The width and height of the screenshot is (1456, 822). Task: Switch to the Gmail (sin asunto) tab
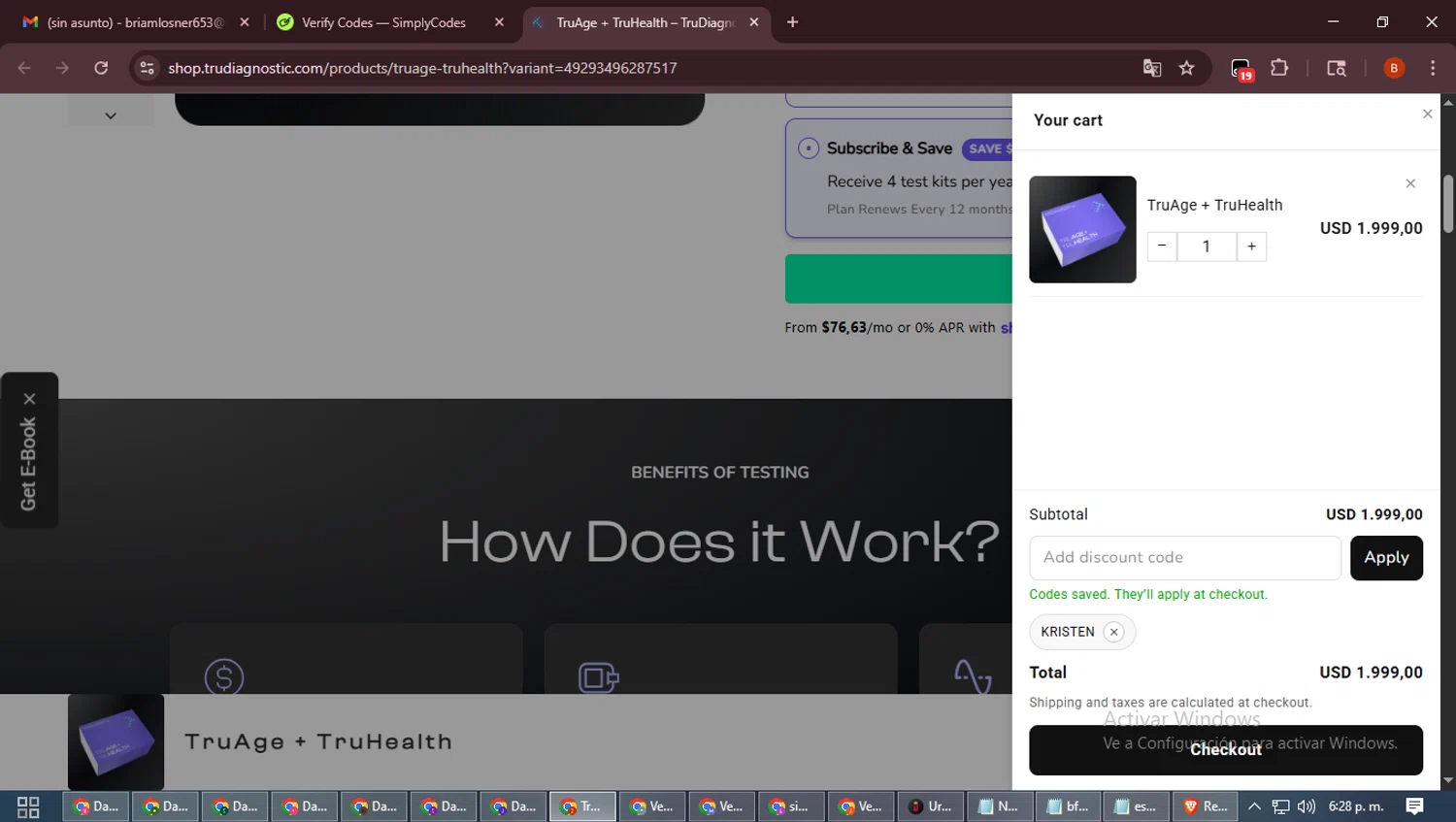click(x=136, y=22)
